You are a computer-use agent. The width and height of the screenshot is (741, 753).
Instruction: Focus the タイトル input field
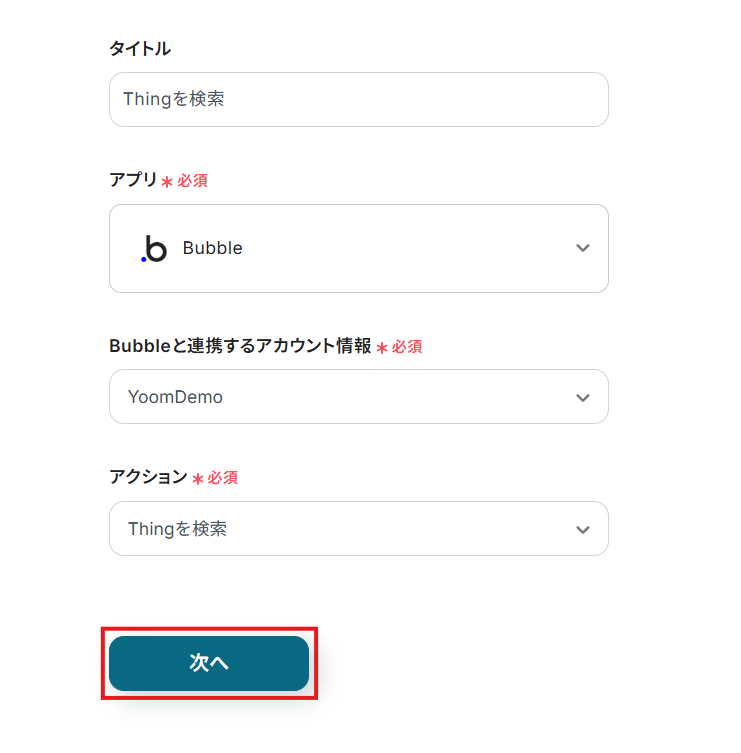(358, 99)
